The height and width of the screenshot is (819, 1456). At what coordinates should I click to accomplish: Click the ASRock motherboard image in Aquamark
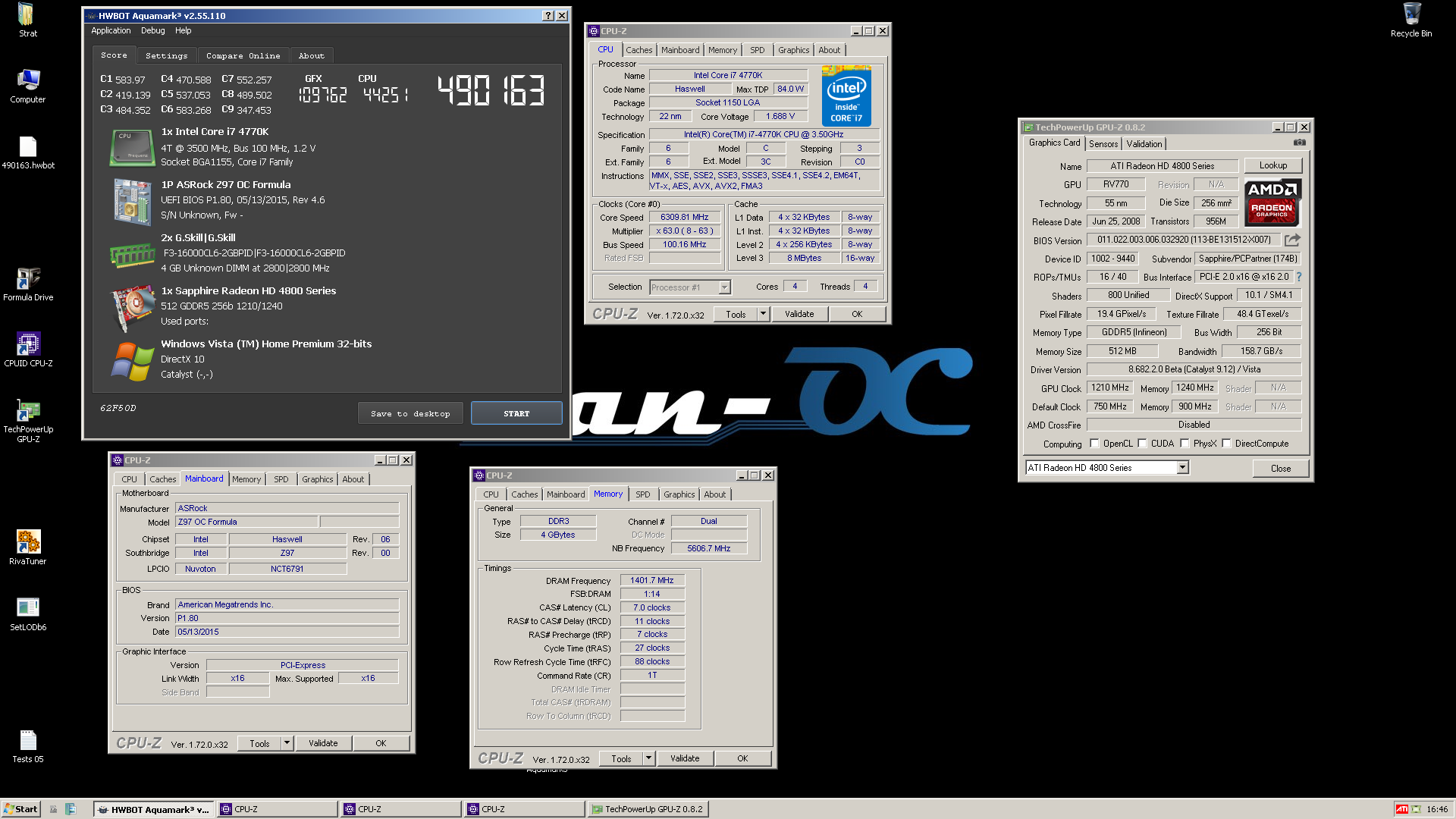[132, 202]
